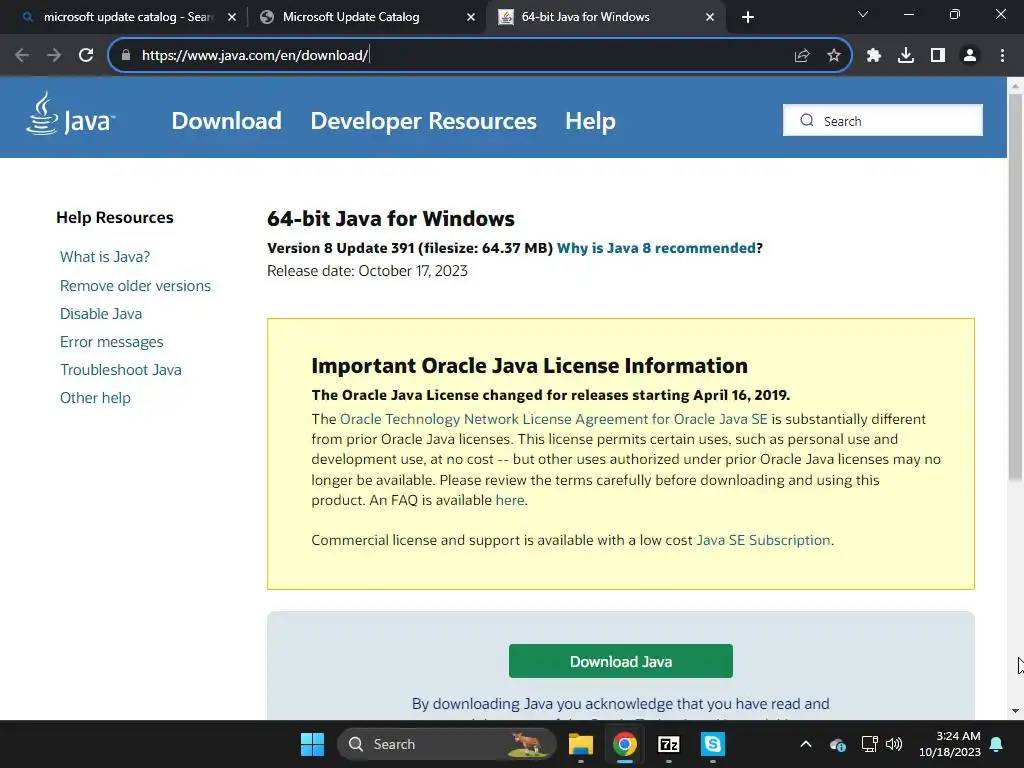Open Why is Java 8 recommended link
Viewport: 1024px width, 768px height.
(x=656, y=248)
